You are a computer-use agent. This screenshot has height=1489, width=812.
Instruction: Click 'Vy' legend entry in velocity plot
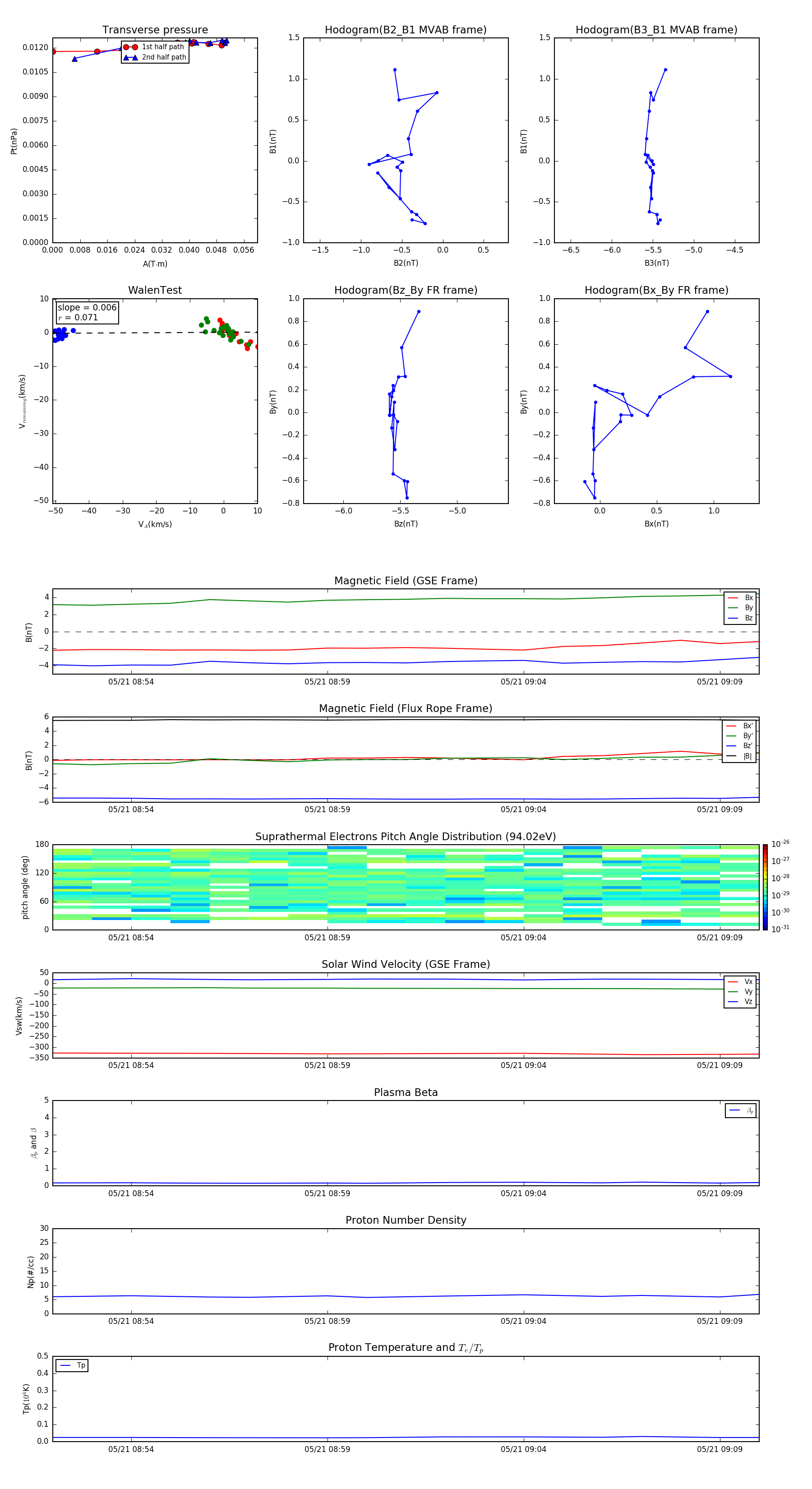click(x=740, y=992)
